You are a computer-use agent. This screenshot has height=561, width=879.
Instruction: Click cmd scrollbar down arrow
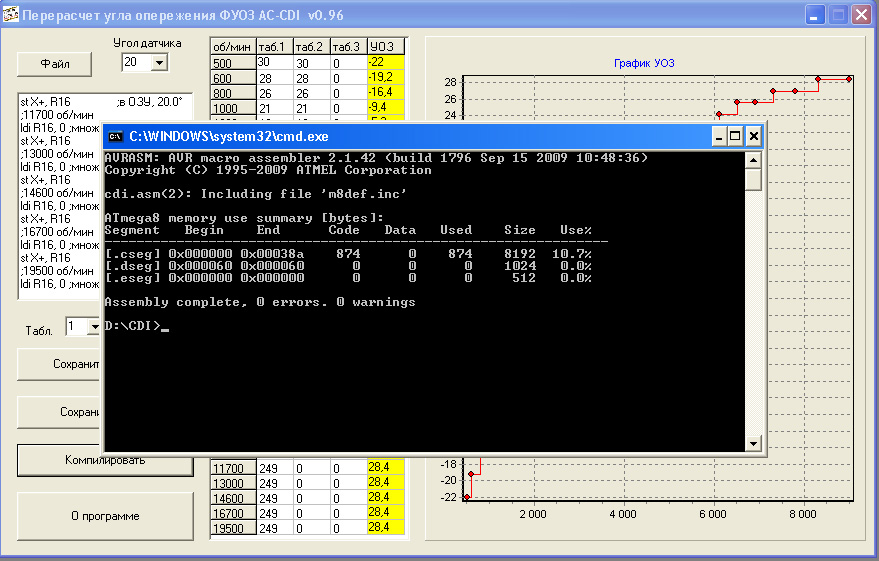(753, 443)
